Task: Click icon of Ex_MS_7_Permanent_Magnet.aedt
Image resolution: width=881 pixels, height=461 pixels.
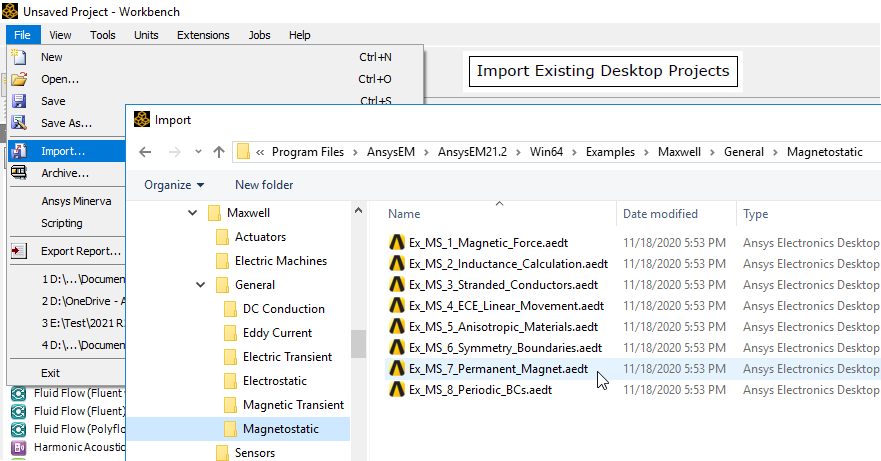Action: [x=397, y=368]
